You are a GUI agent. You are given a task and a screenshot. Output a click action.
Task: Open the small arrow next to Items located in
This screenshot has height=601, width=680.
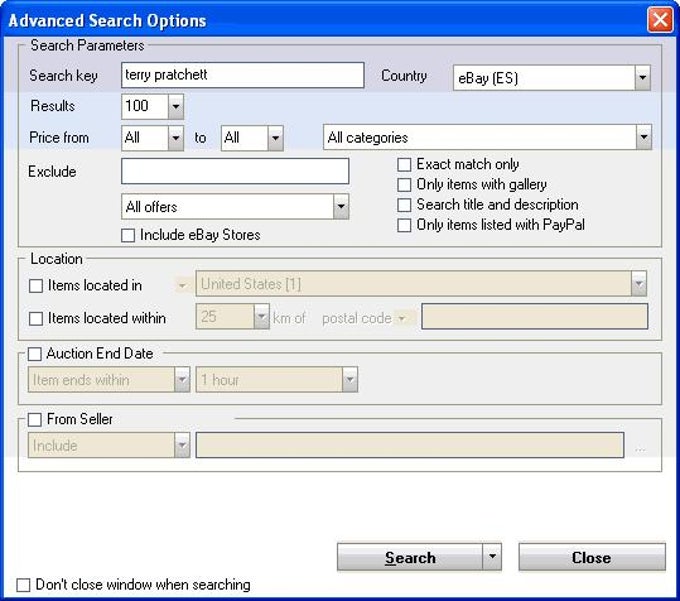click(x=182, y=286)
